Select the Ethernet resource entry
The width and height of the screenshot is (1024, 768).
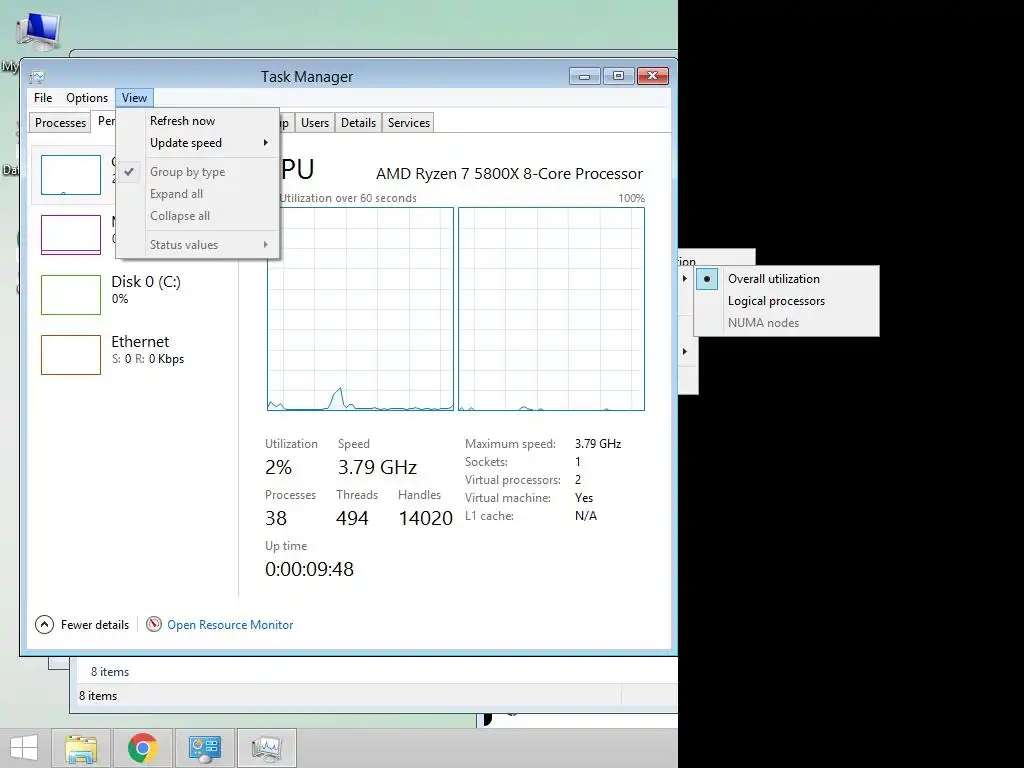pyautogui.click(x=134, y=355)
